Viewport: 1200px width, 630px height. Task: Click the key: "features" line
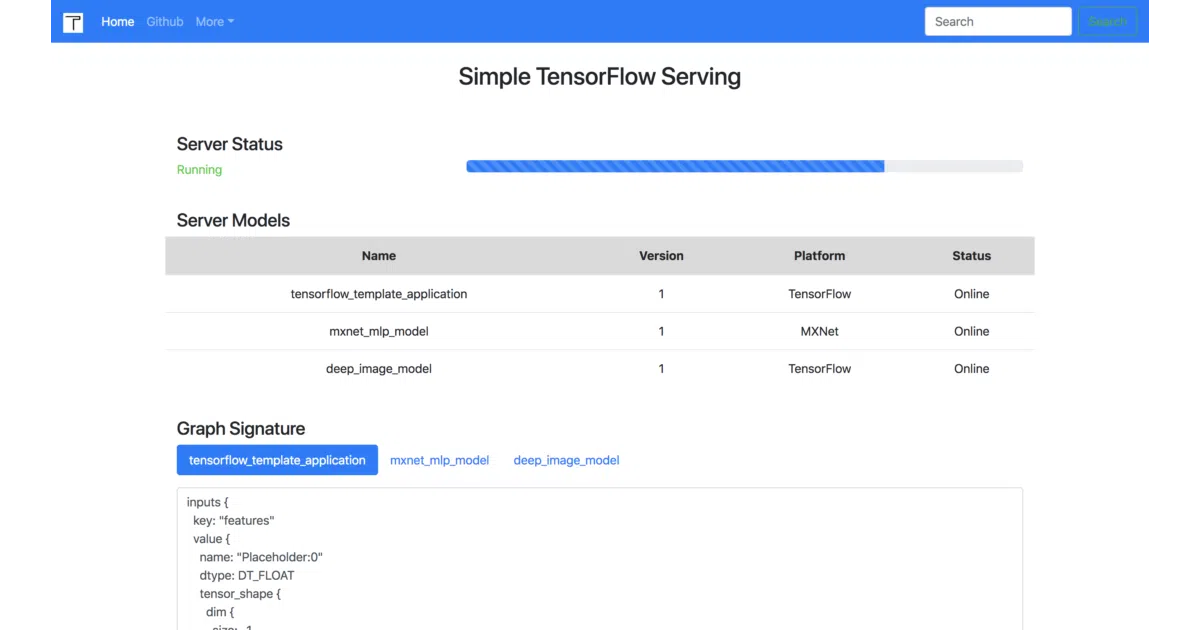(x=234, y=520)
